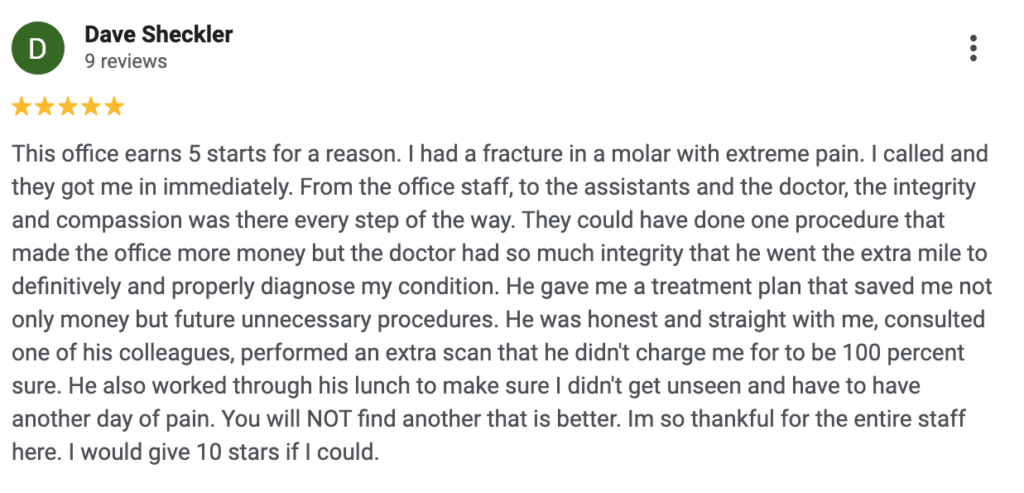
Task: Click the fourth star of the rating
Action: point(90,106)
